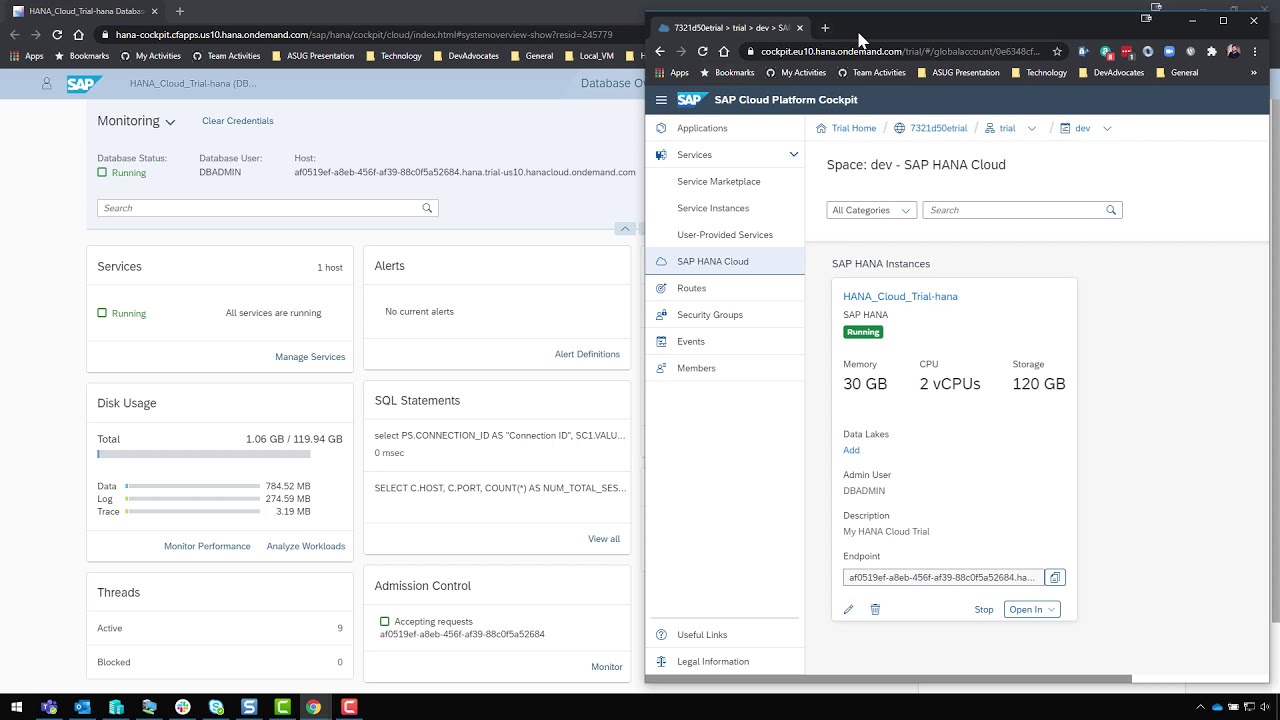1280x720 pixels.
Task: Select Service Instances in sidebar
Action: click(x=725, y=208)
